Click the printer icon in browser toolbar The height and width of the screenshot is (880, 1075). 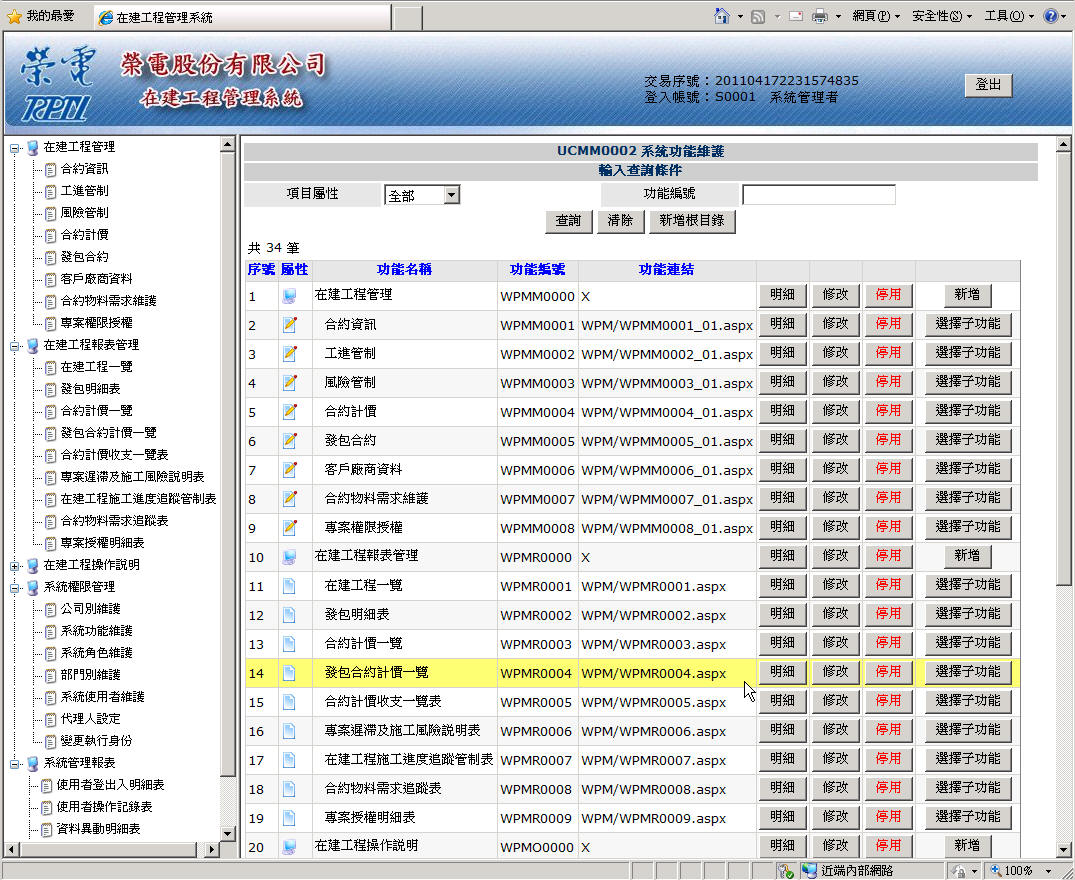[x=820, y=16]
